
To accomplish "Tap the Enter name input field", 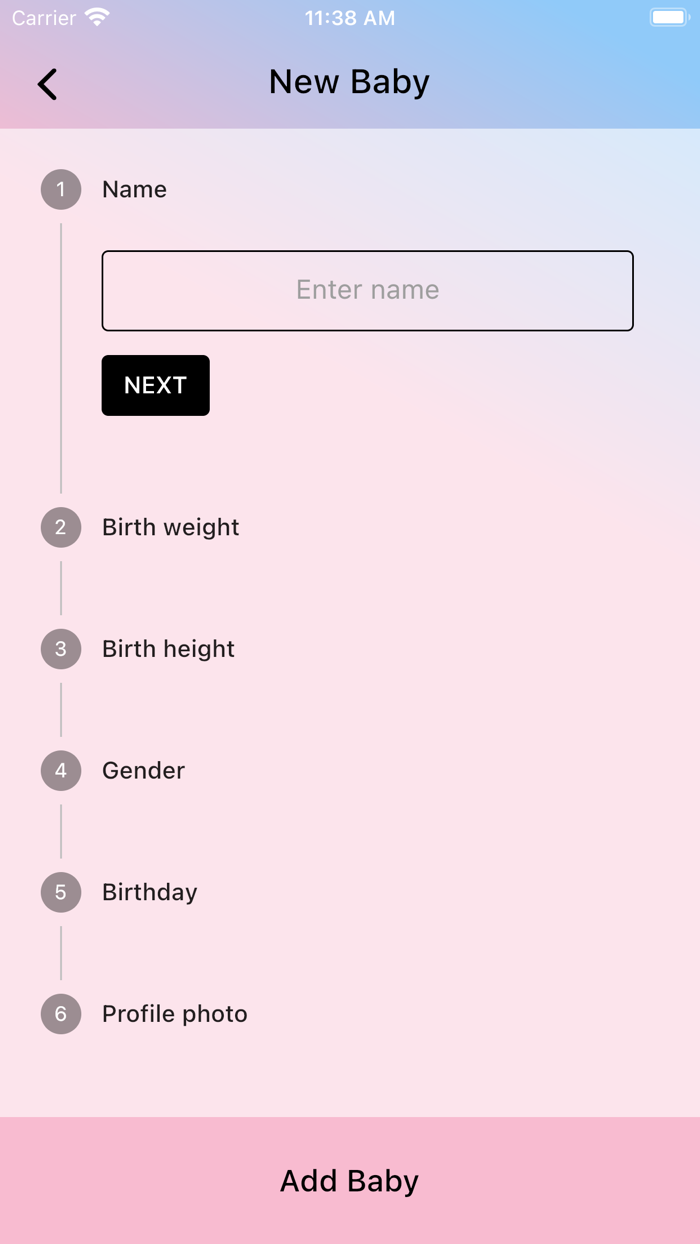I will (x=367, y=290).
